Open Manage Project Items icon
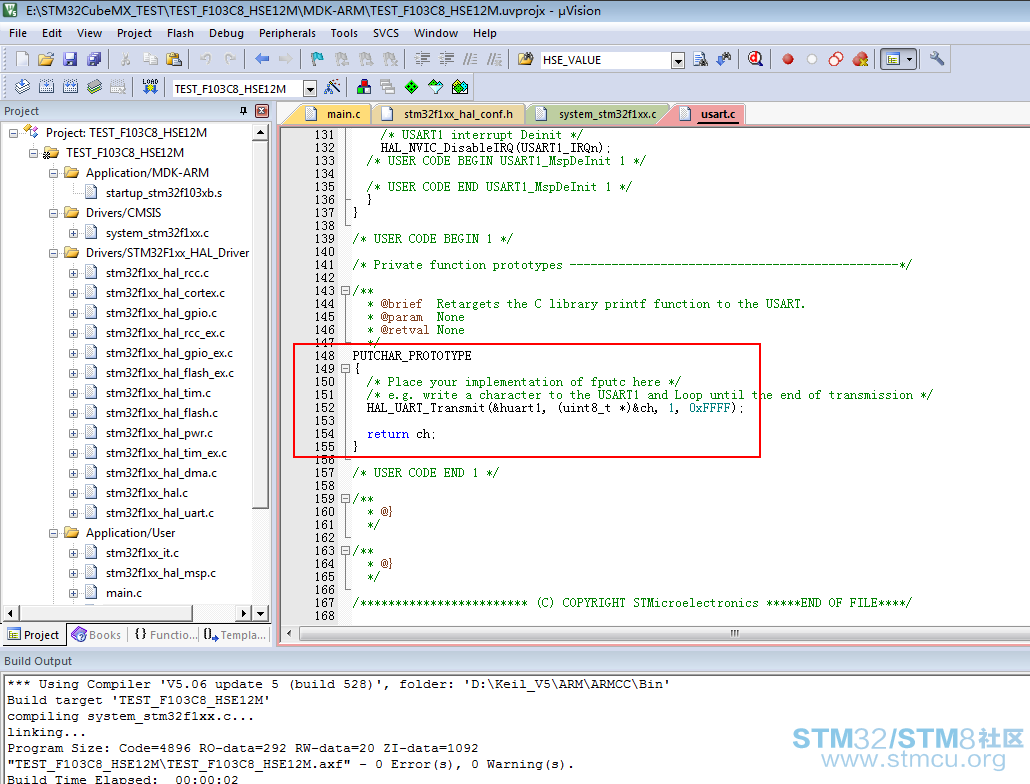Viewport: 1030px width, 784px height. 364,87
